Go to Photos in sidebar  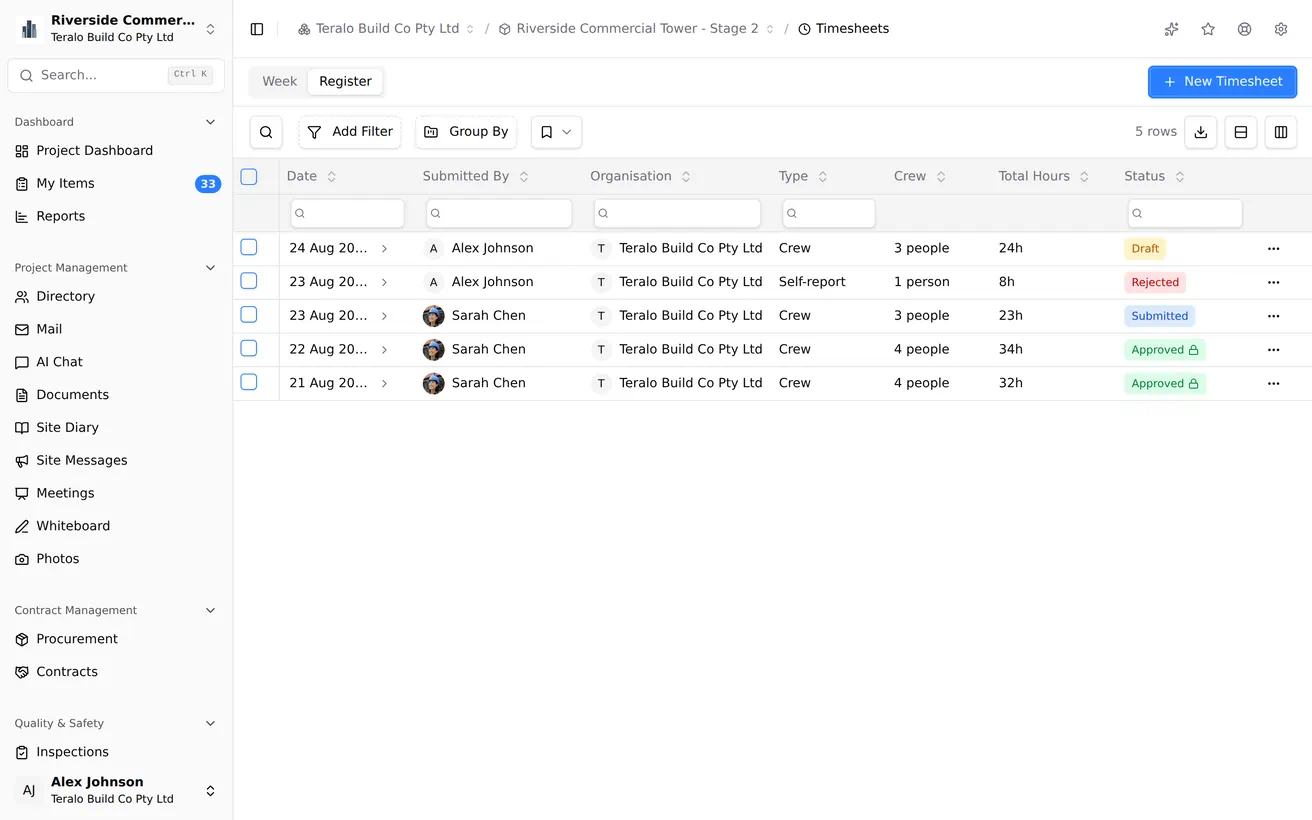tap(116, 559)
